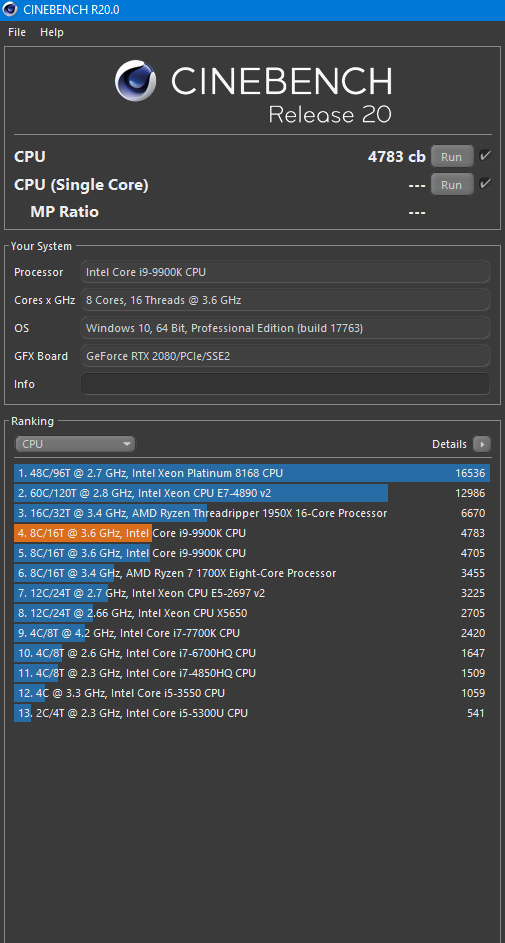Screen dimensions: 505x943
Task: Select ranking row Intel Core i5-3550 CPU
Action: 252,693
